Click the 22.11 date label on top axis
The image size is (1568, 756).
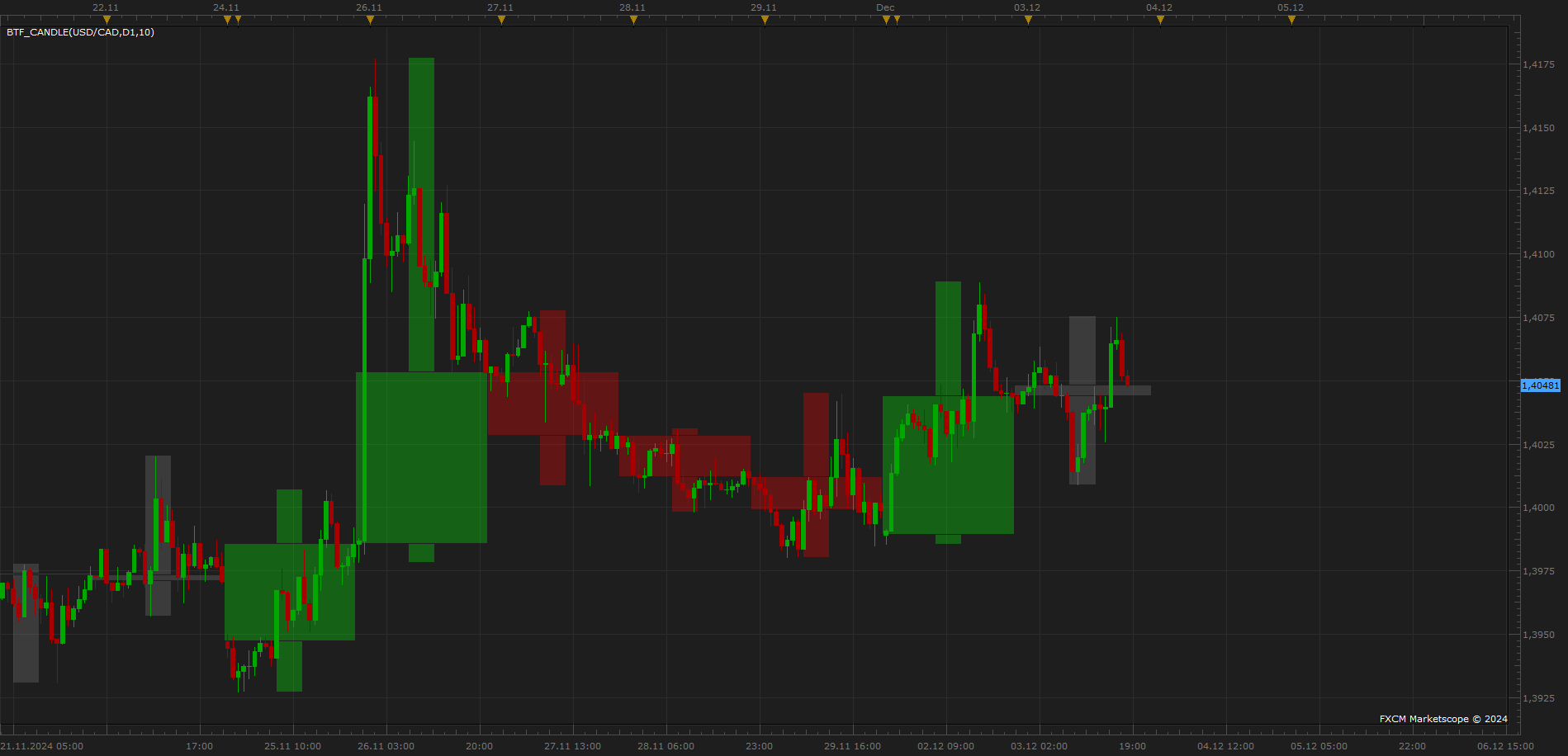106,7
